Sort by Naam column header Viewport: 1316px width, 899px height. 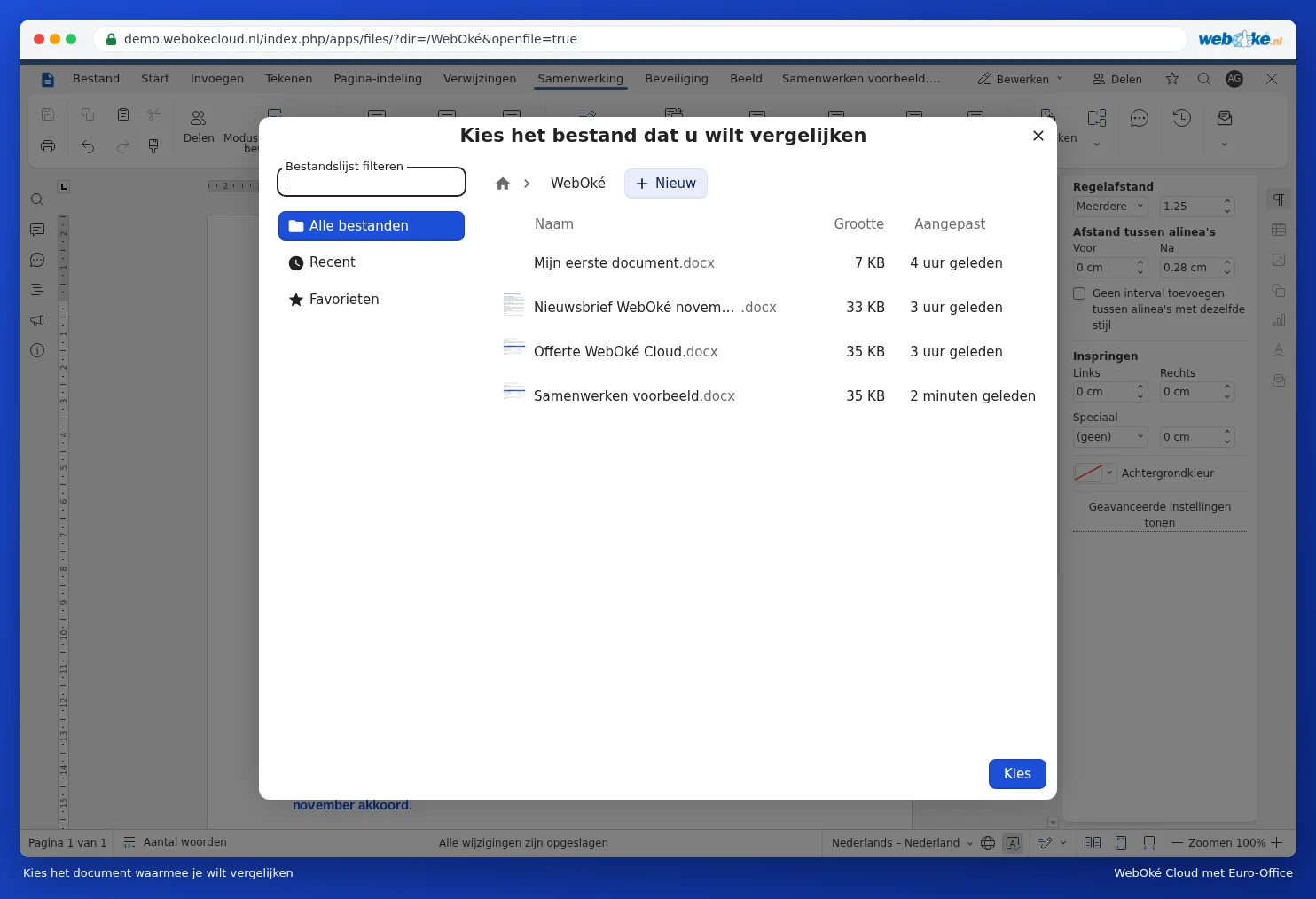pos(554,224)
